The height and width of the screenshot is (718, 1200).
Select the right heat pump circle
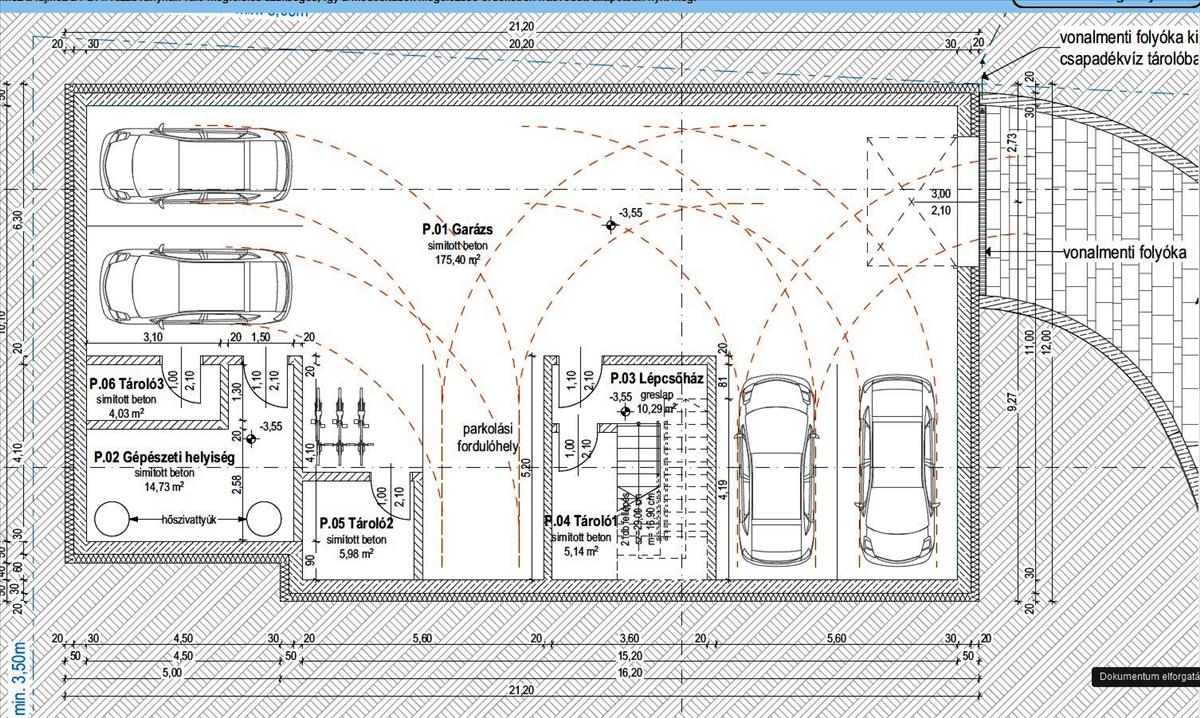click(266, 520)
